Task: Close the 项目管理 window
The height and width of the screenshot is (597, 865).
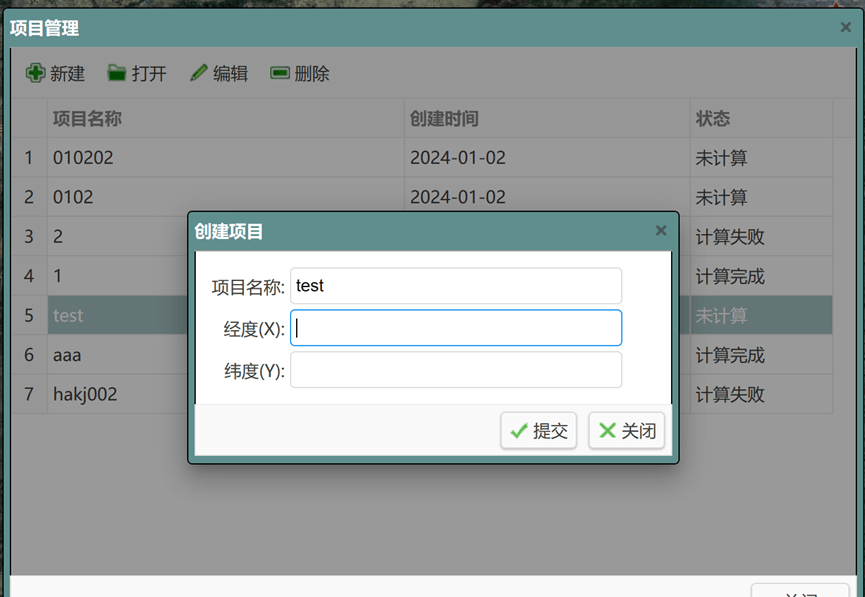Action: (x=845, y=28)
